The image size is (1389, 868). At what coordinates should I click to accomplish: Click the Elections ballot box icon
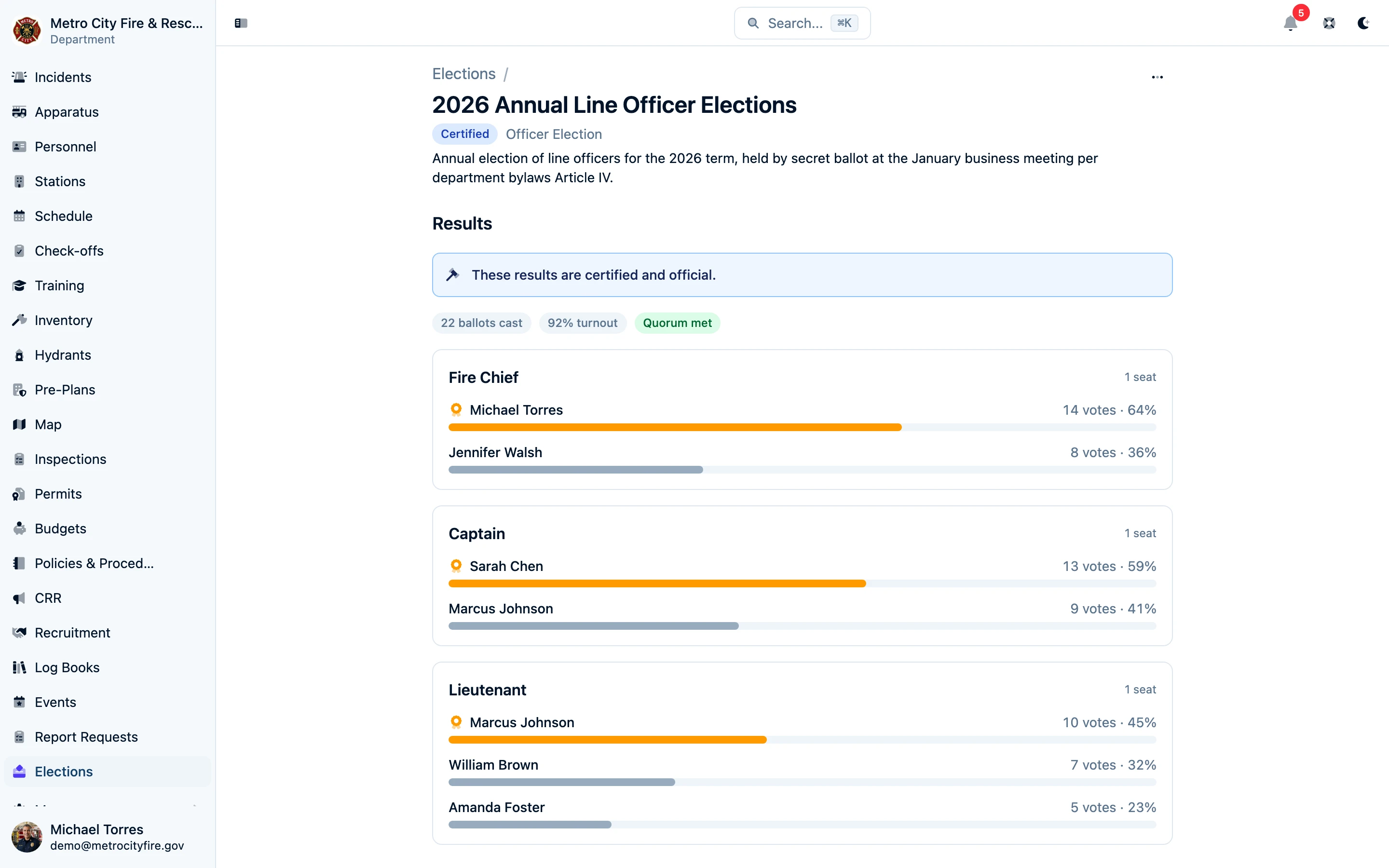point(19,772)
